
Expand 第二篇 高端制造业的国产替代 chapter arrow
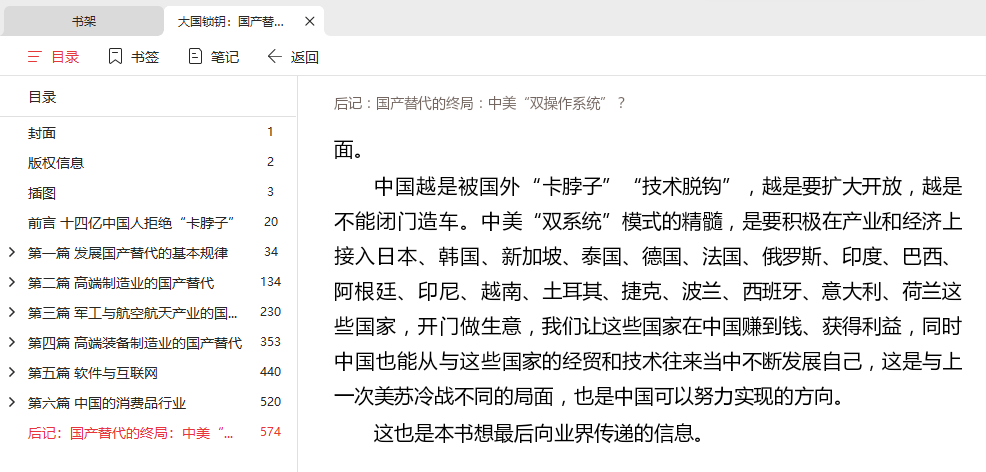click(11, 283)
